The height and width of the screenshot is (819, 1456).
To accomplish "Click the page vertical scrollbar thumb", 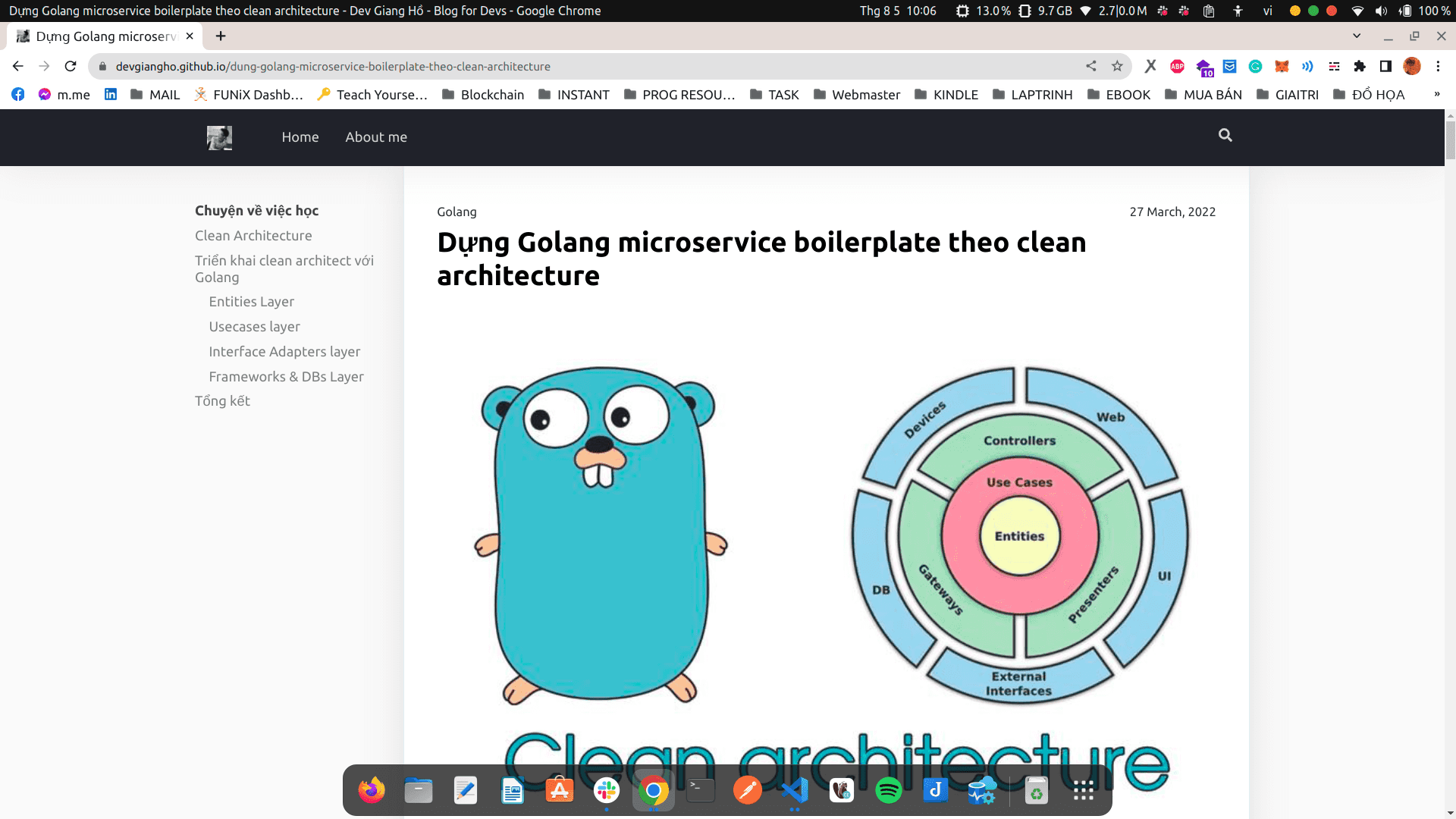I will (x=1450, y=140).
